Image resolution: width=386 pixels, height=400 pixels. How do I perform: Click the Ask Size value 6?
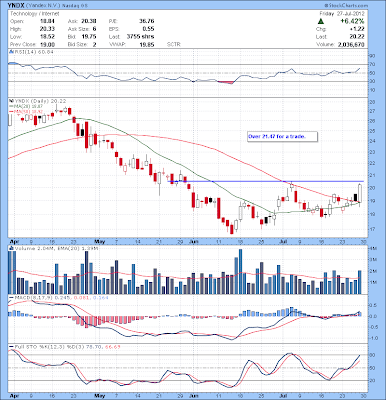click(x=94, y=29)
